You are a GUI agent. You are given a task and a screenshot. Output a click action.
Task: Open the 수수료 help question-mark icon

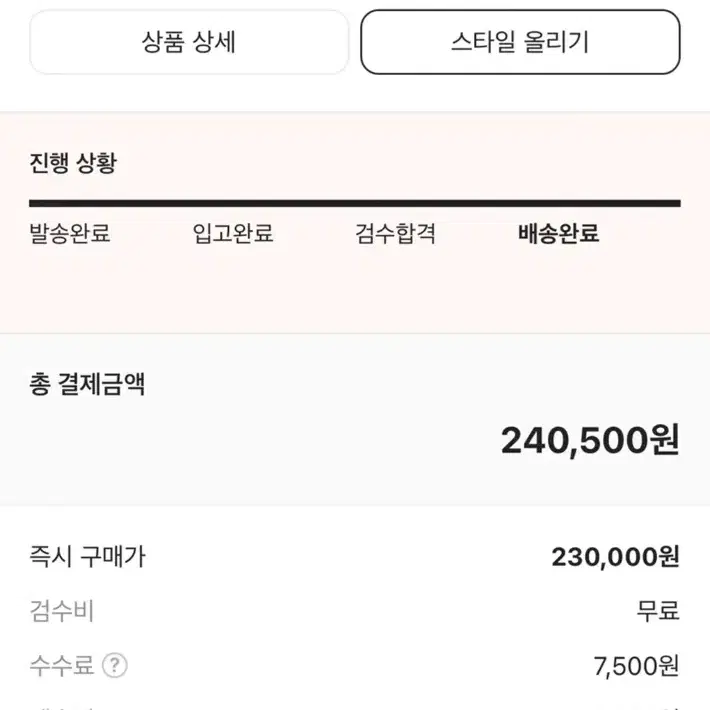tap(115, 665)
